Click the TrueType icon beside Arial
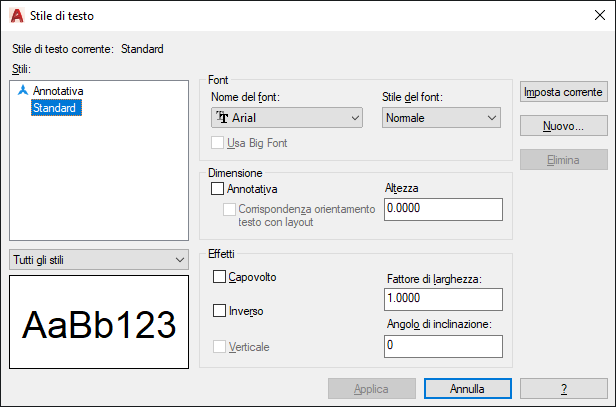616x407 pixels. (x=222, y=117)
